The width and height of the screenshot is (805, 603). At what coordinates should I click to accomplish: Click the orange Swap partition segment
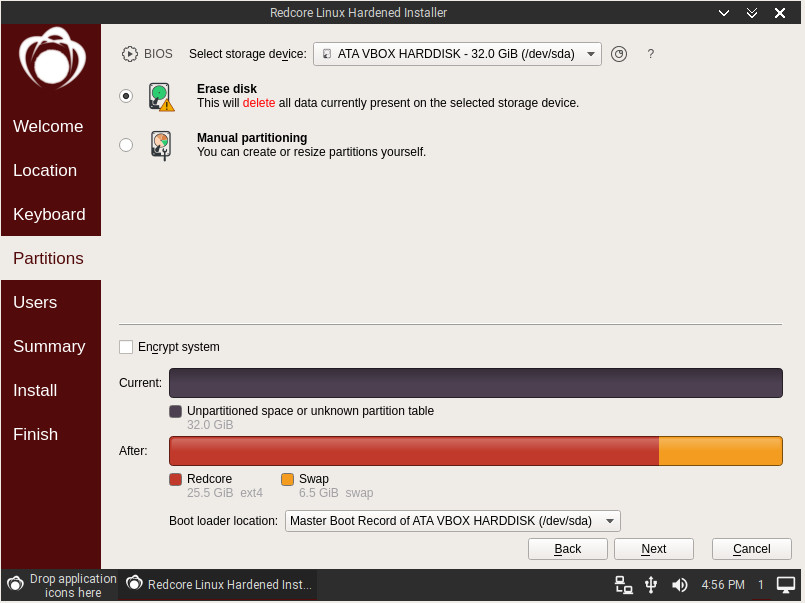720,451
